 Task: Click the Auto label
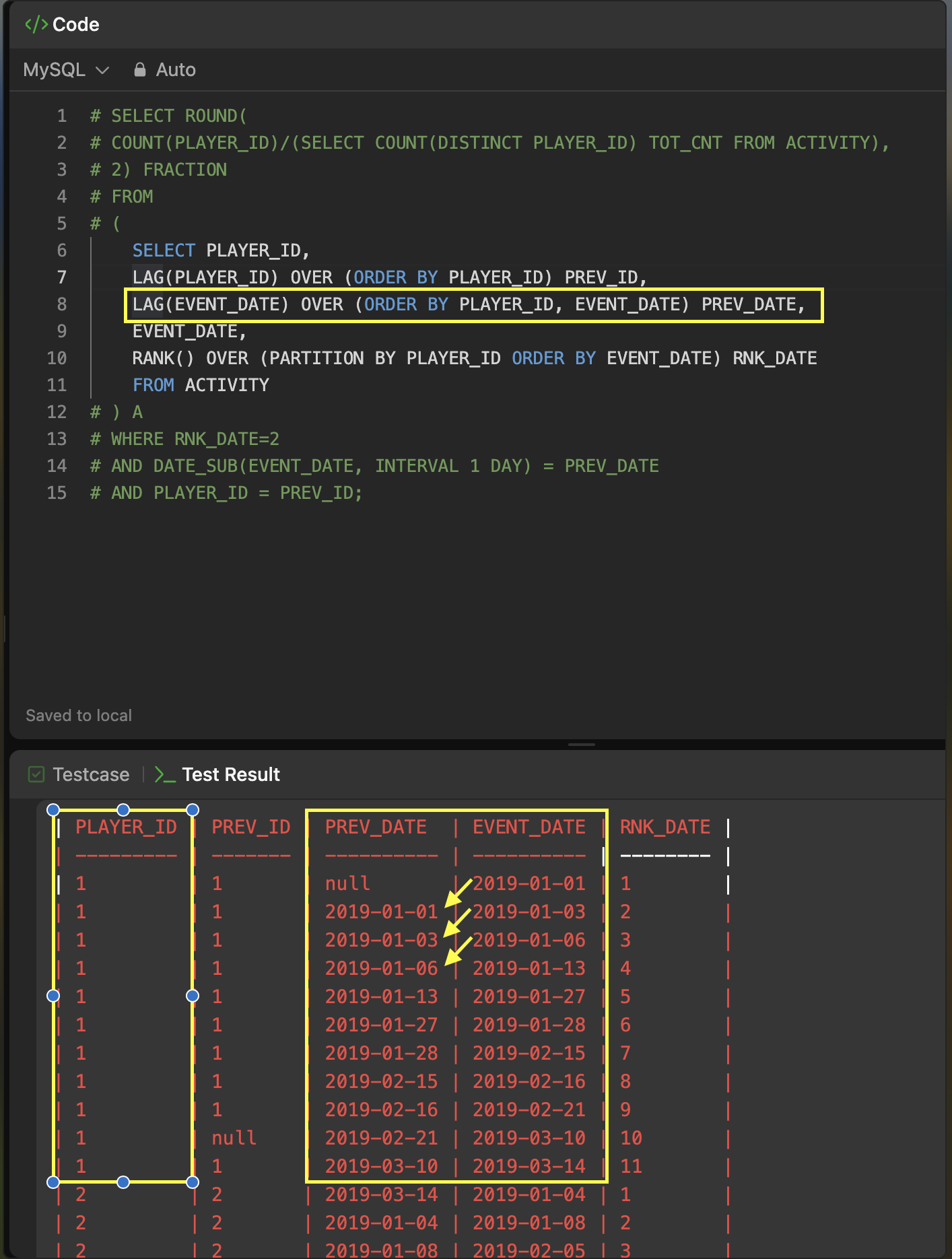[176, 70]
